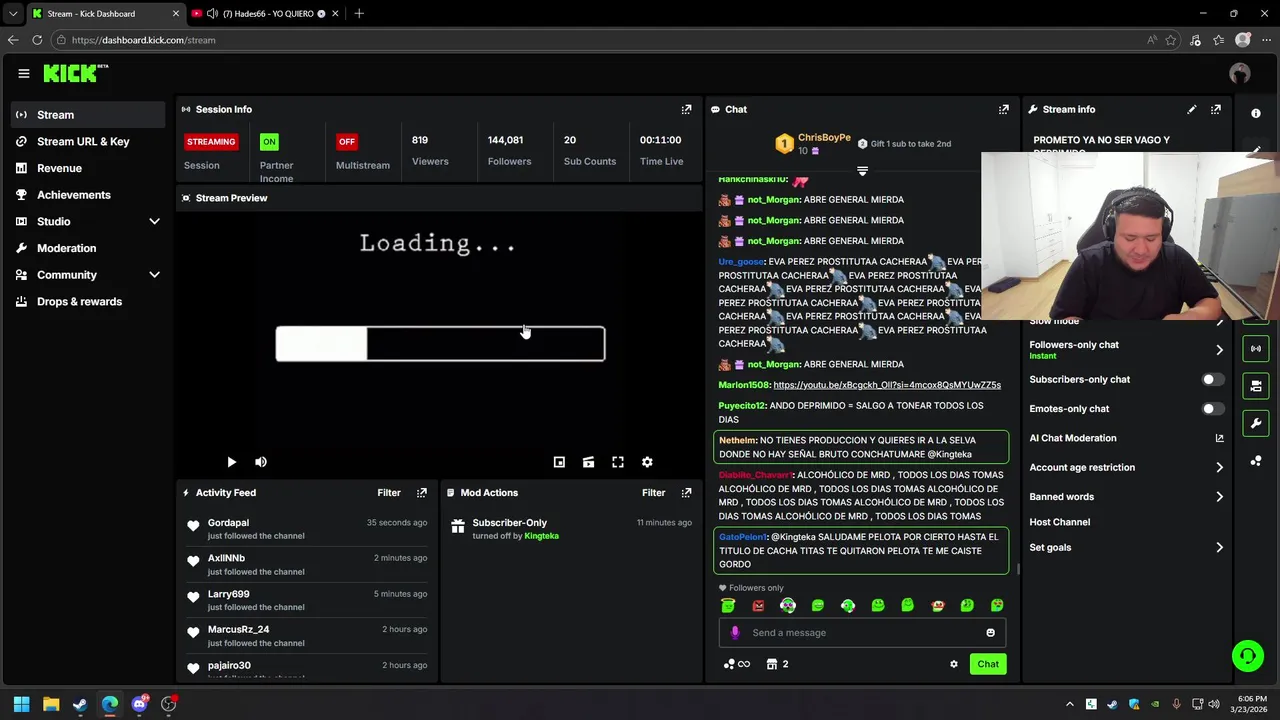Open the emoji picker in message box
1280x720 pixels.
[x=990, y=633]
